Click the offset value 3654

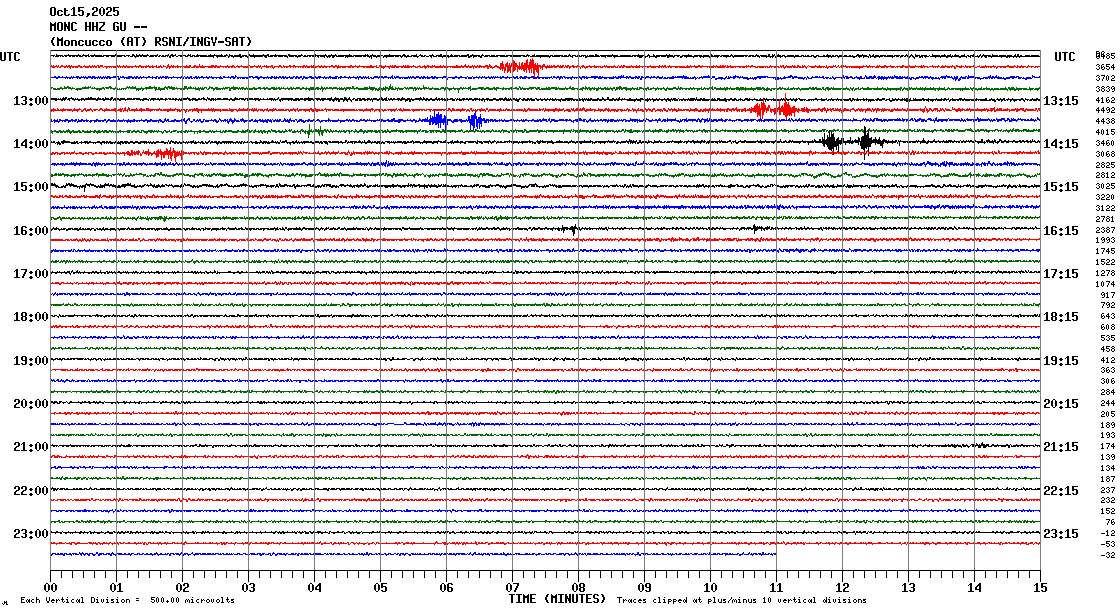(1105, 67)
